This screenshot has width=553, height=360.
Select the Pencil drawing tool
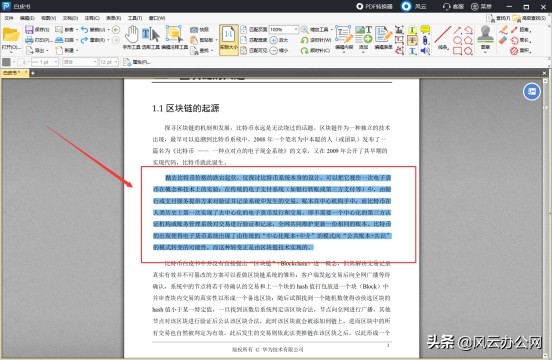click(x=504, y=30)
